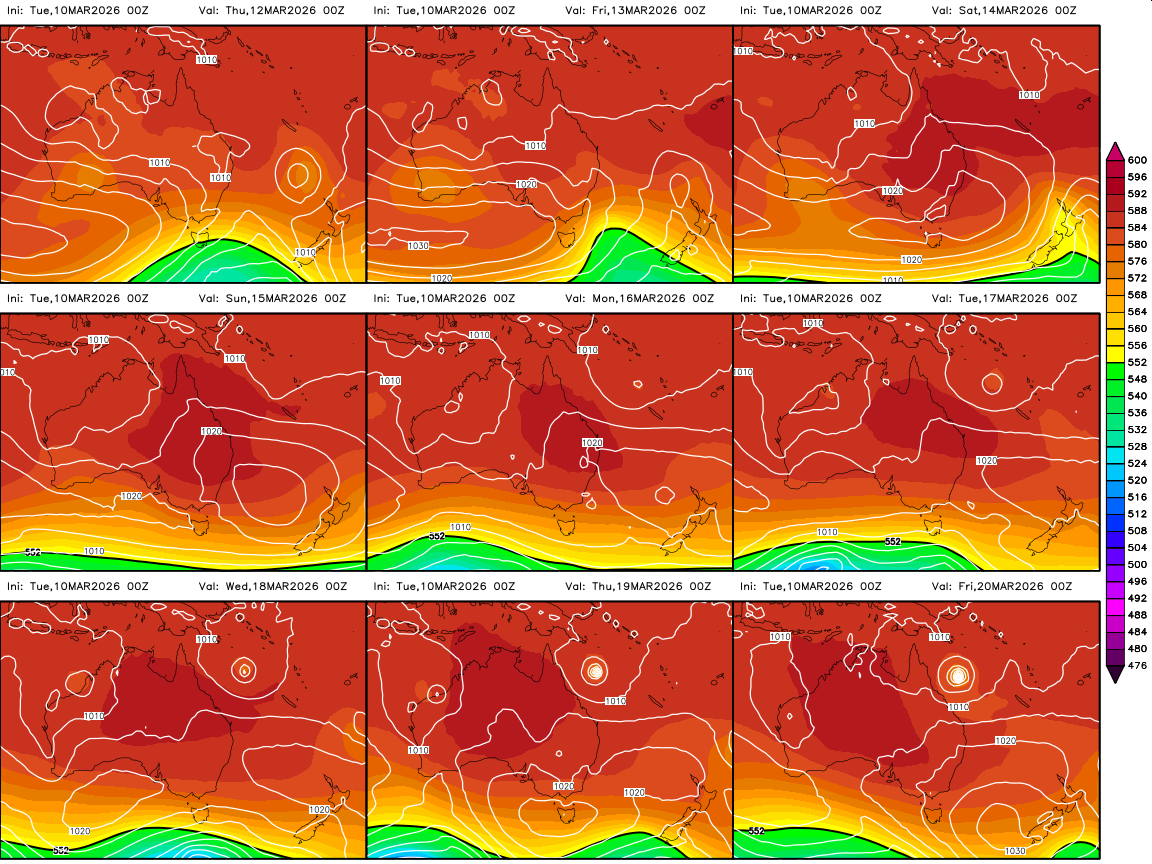The width and height of the screenshot is (1152, 864).
Task: Click the tropical low center in Wed 18MAR map
Action: tap(244, 670)
